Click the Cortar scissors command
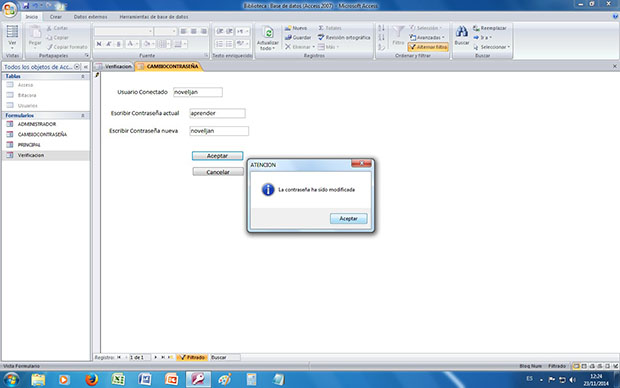 point(57,28)
